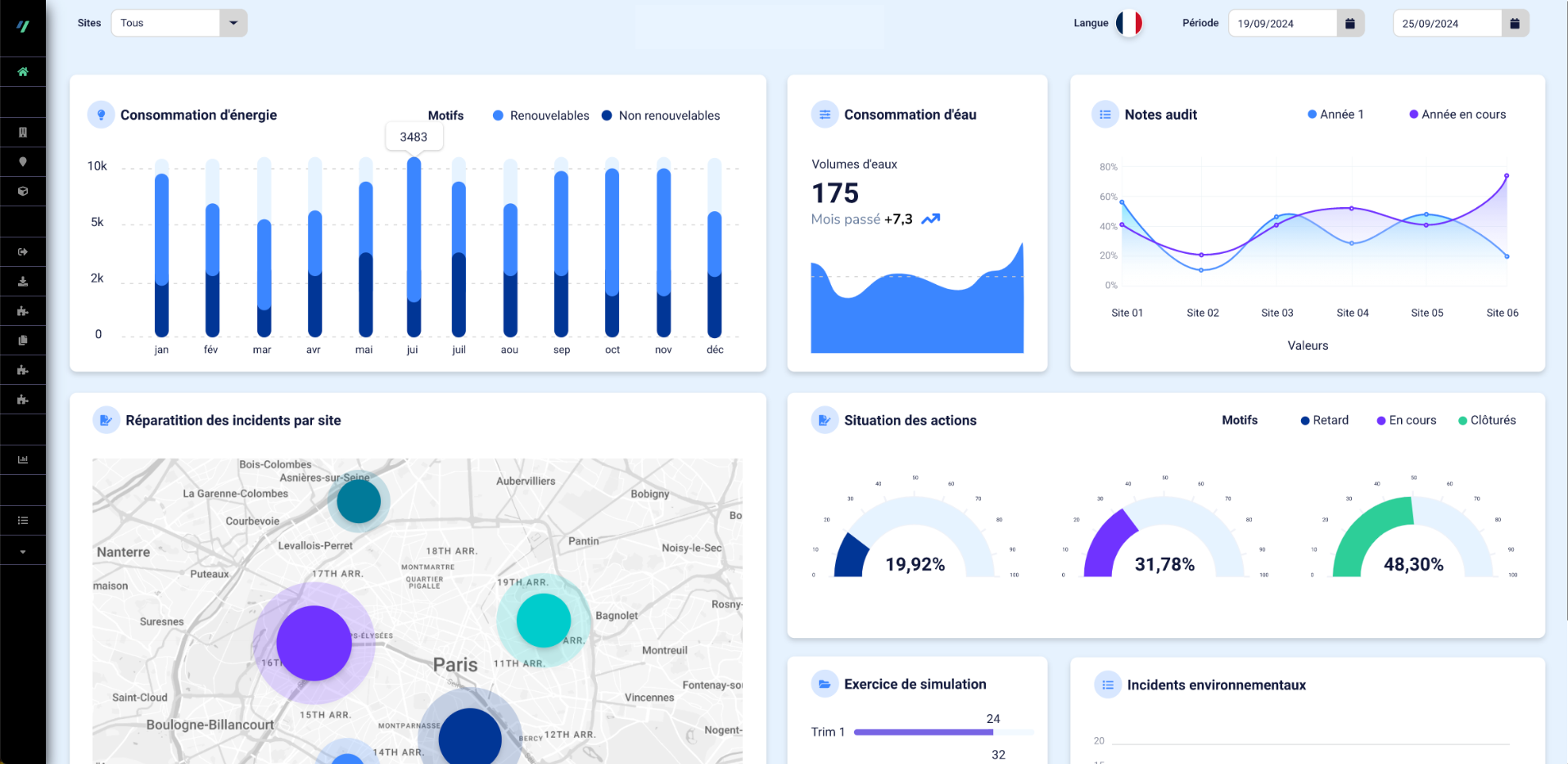
Task: Open the cube icon in the sidebar
Action: point(23,192)
